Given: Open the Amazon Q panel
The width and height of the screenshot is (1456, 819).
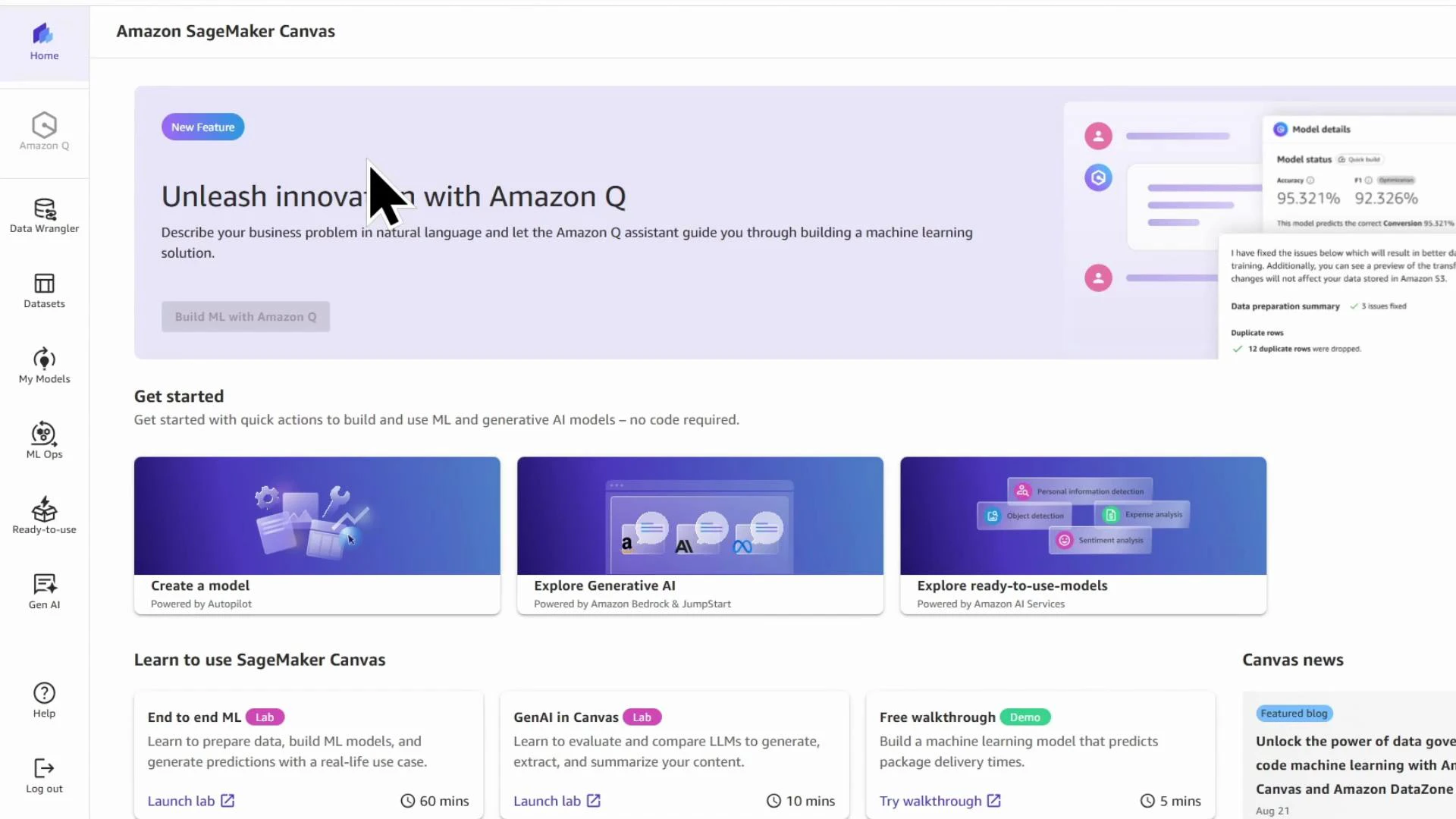Looking at the screenshot, I should [43, 133].
